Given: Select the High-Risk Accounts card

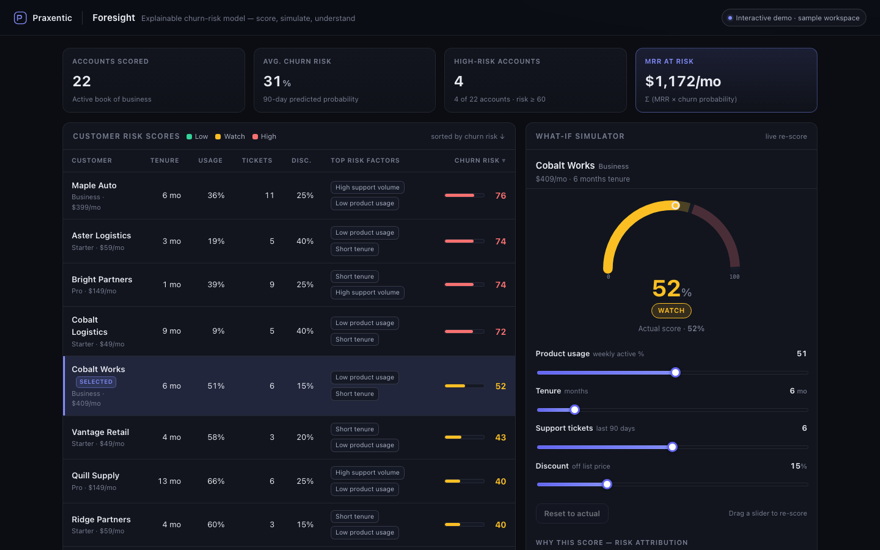Looking at the screenshot, I should [535, 80].
